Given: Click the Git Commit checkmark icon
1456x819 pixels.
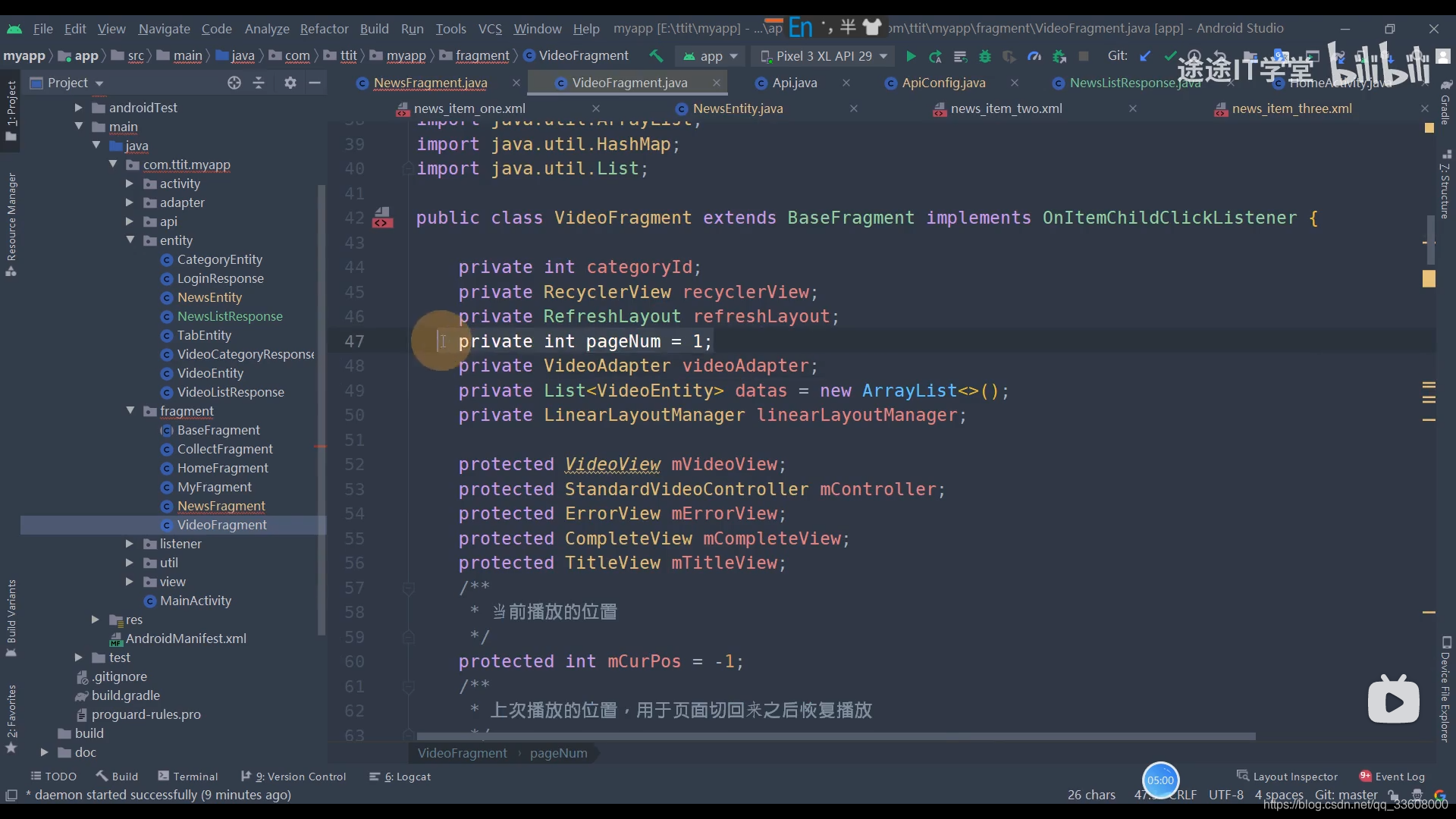Looking at the screenshot, I should click(1170, 56).
